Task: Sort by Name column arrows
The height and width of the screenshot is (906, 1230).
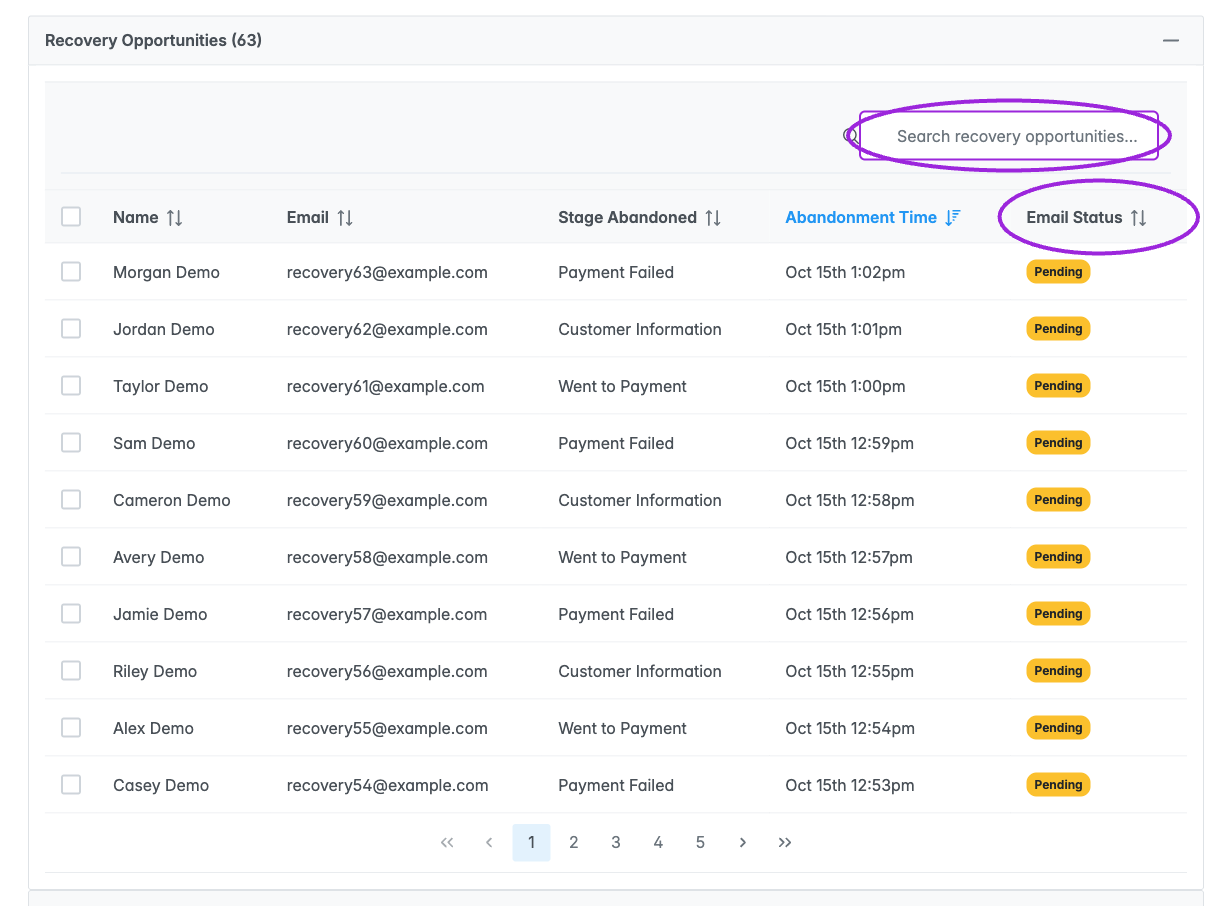Action: click(175, 218)
